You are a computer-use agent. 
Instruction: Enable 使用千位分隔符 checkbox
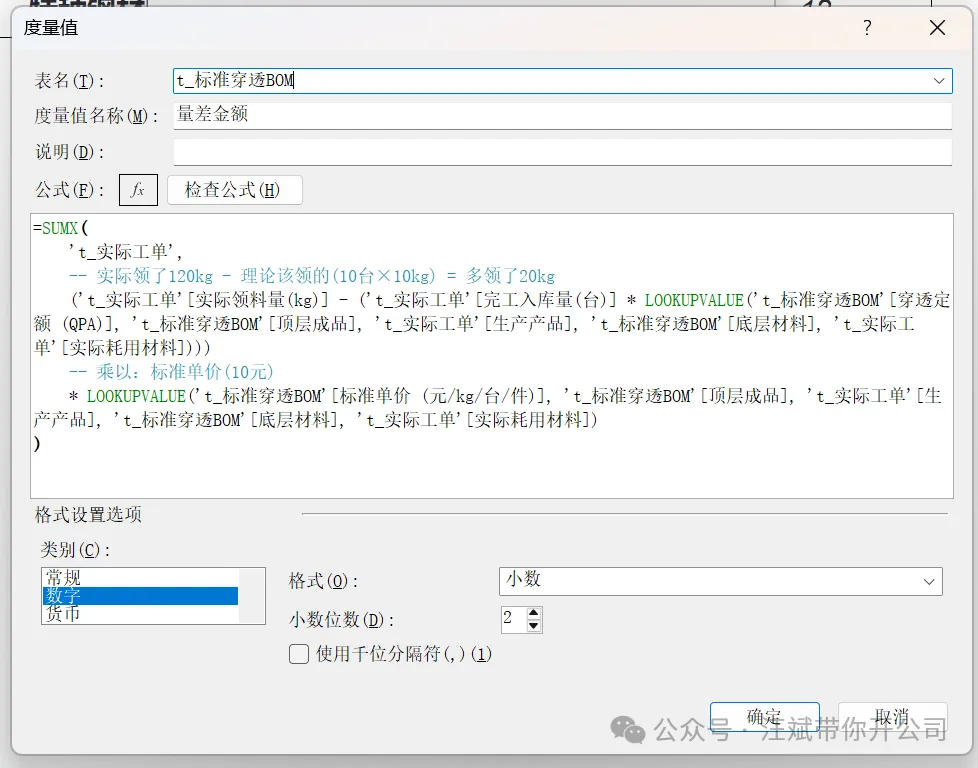[299, 654]
